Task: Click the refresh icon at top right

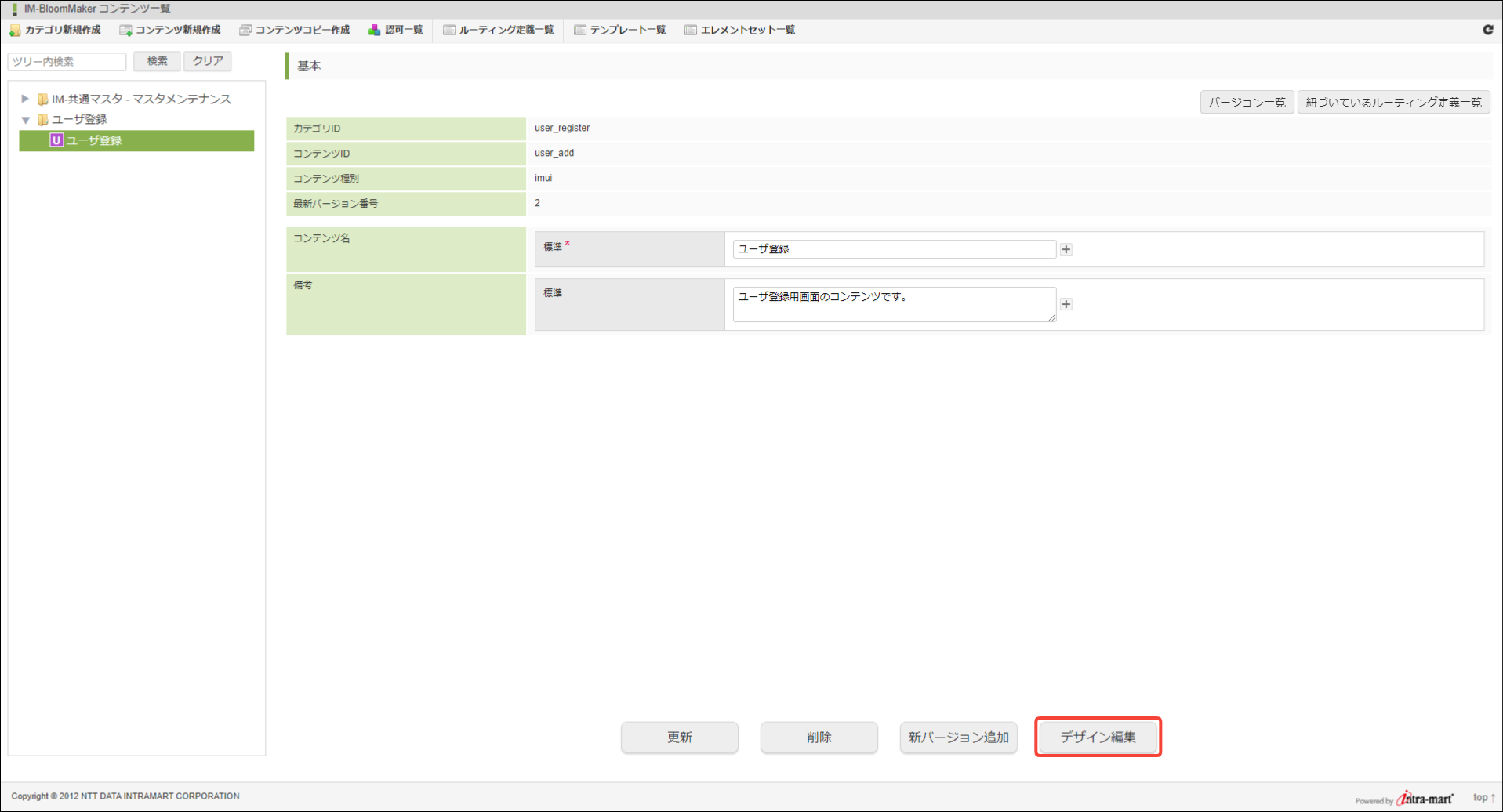Action: pos(1487,30)
